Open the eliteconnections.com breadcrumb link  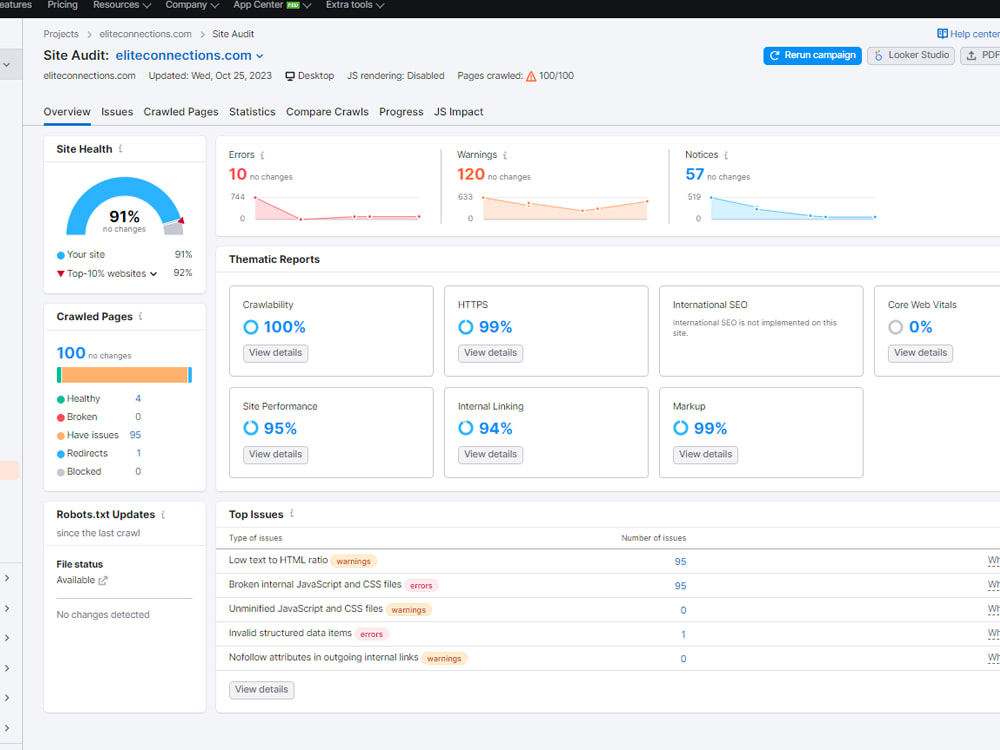click(145, 34)
